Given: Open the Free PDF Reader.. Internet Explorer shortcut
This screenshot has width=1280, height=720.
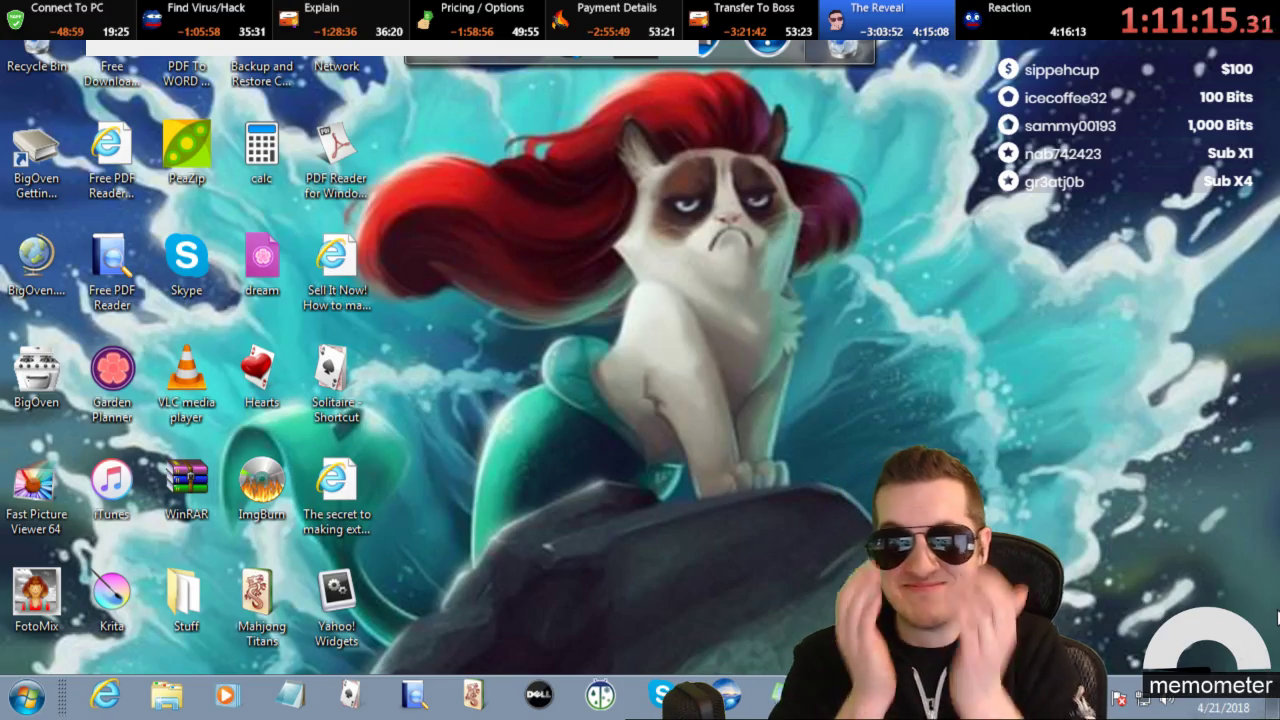Looking at the screenshot, I should 112,160.
